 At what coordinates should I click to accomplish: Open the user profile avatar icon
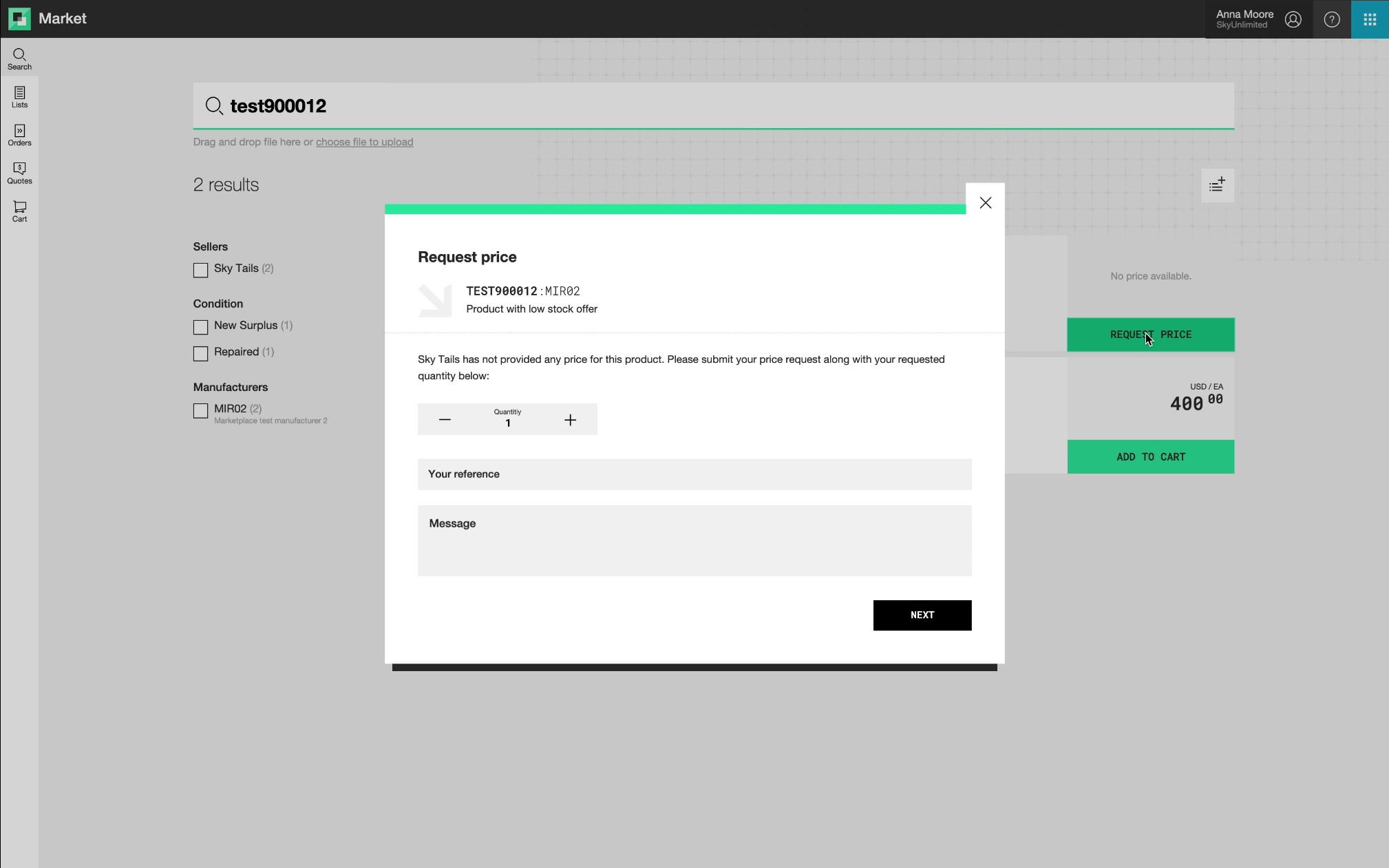tap(1293, 19)
